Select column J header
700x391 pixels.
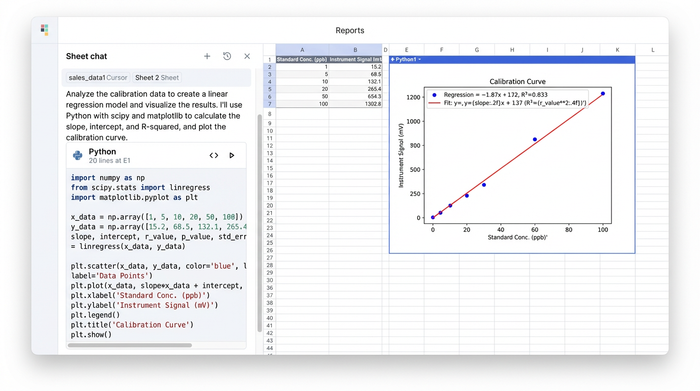pyautogui.click(x=583, y=50)
